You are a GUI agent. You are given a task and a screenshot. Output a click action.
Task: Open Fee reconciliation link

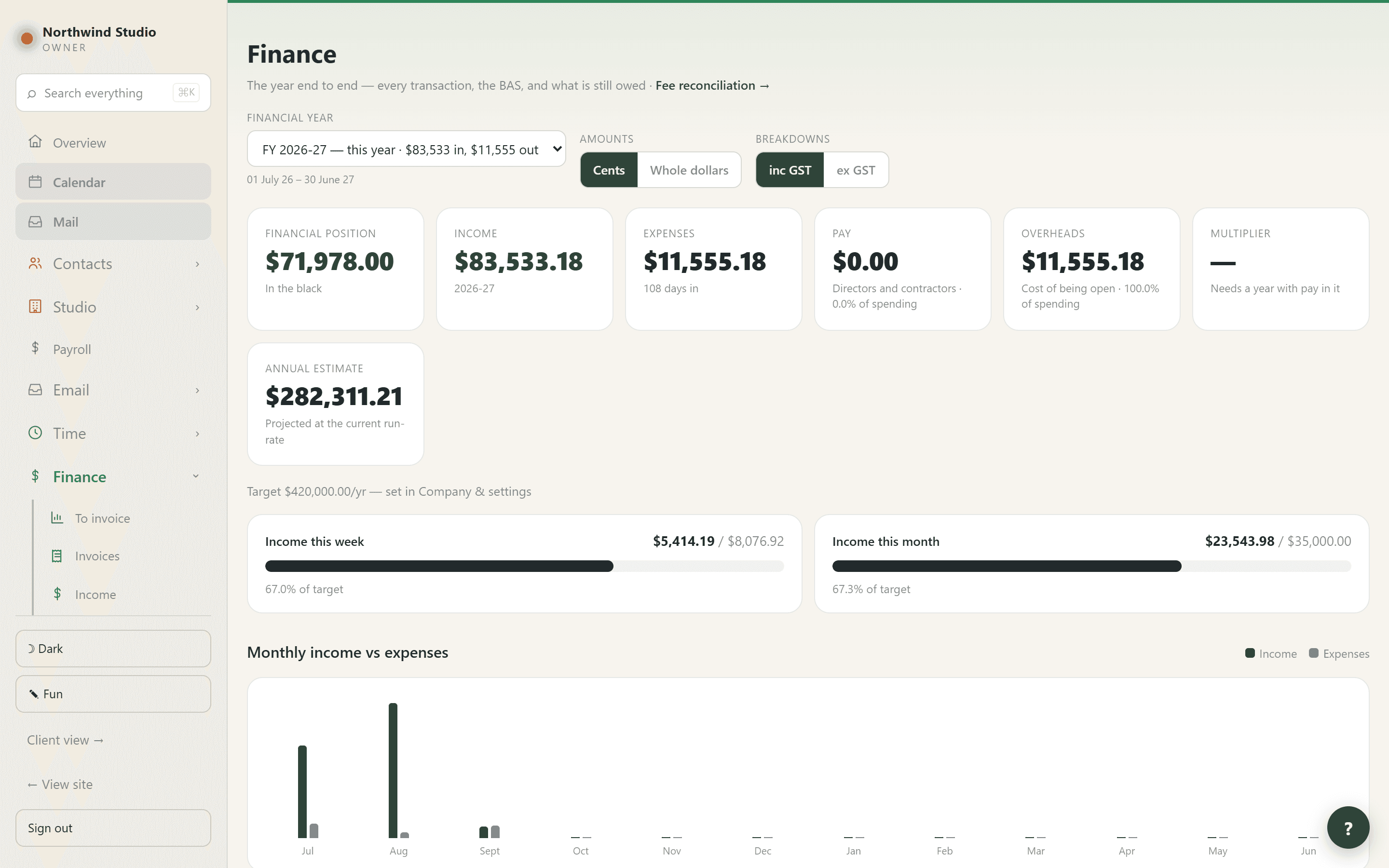712,85
